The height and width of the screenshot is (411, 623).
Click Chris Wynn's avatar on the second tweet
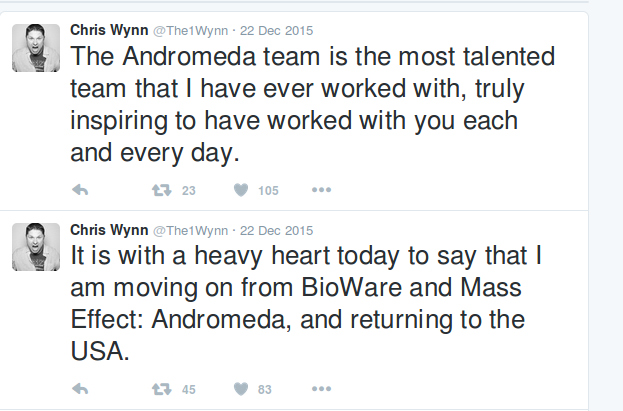(x=36, y=246)
